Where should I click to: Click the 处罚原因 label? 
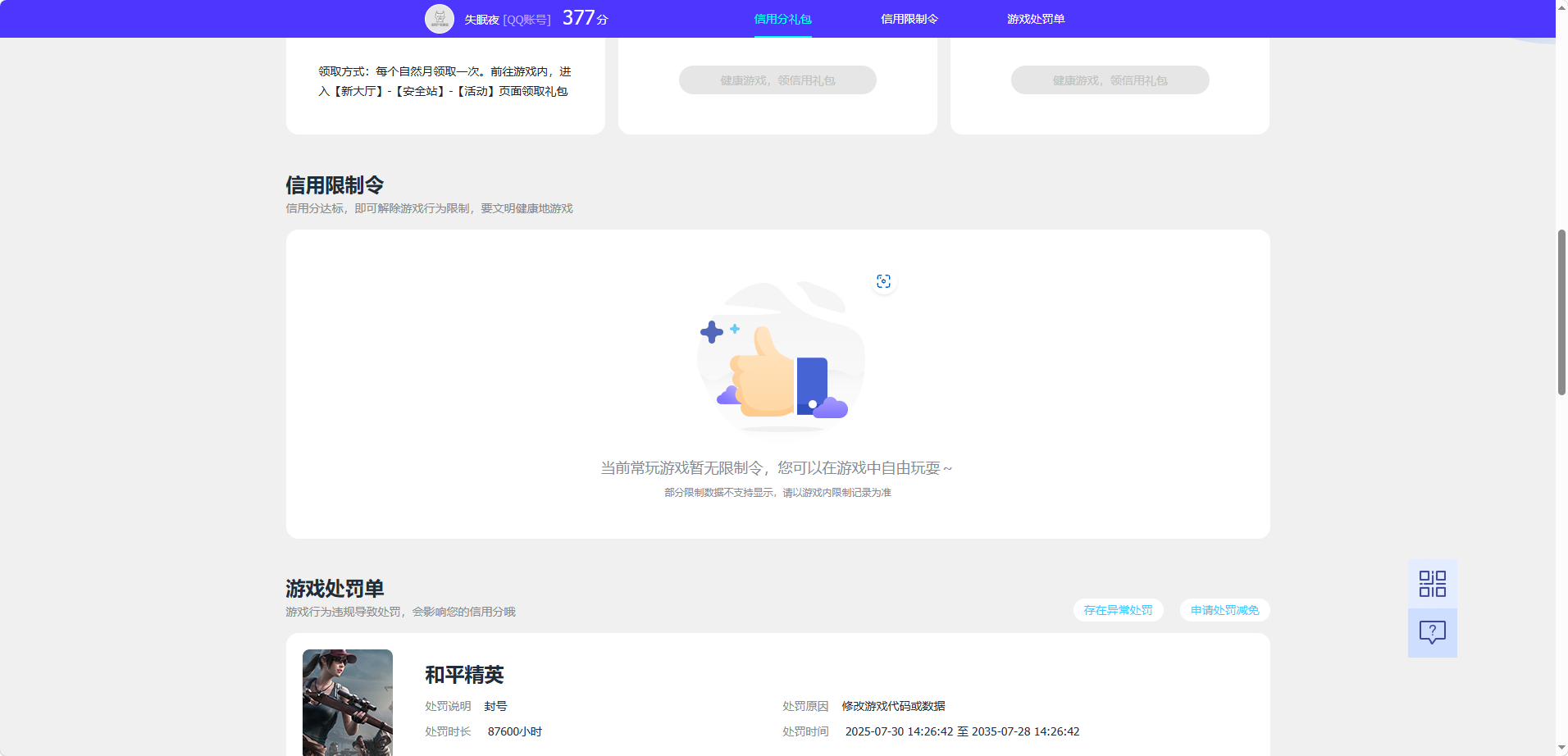805,706
